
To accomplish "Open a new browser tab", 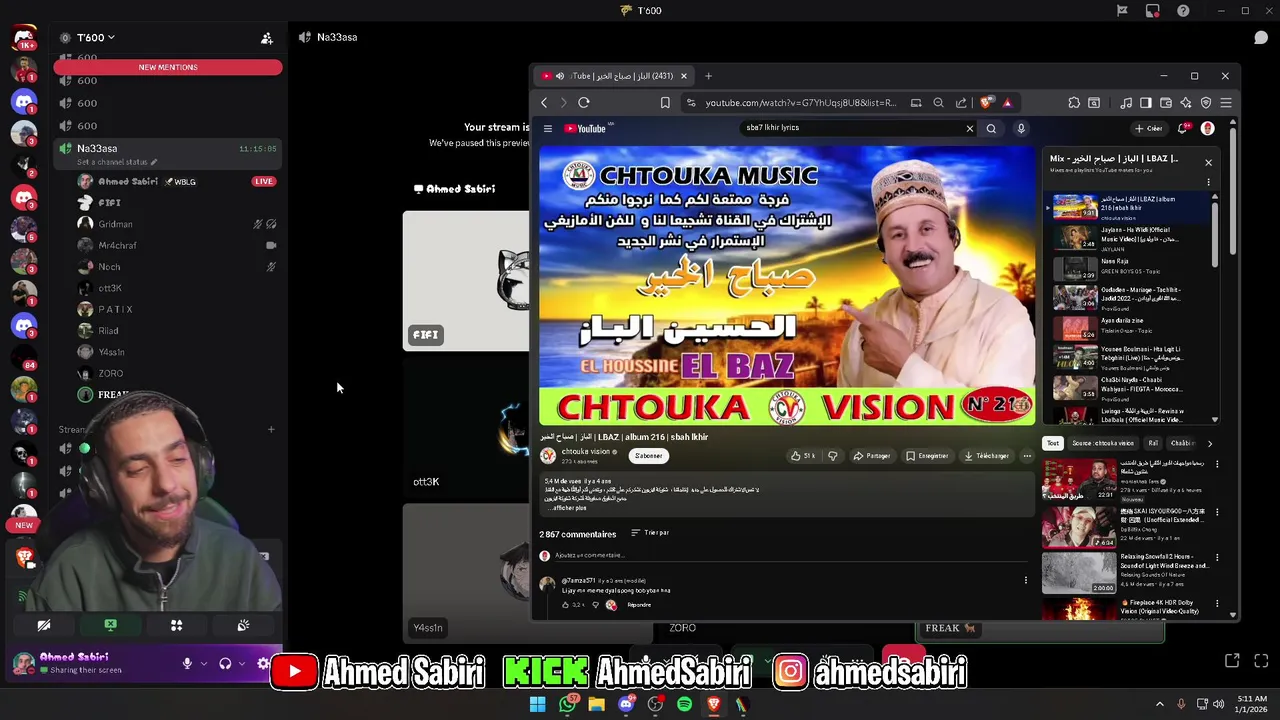I will pos(708,76).
